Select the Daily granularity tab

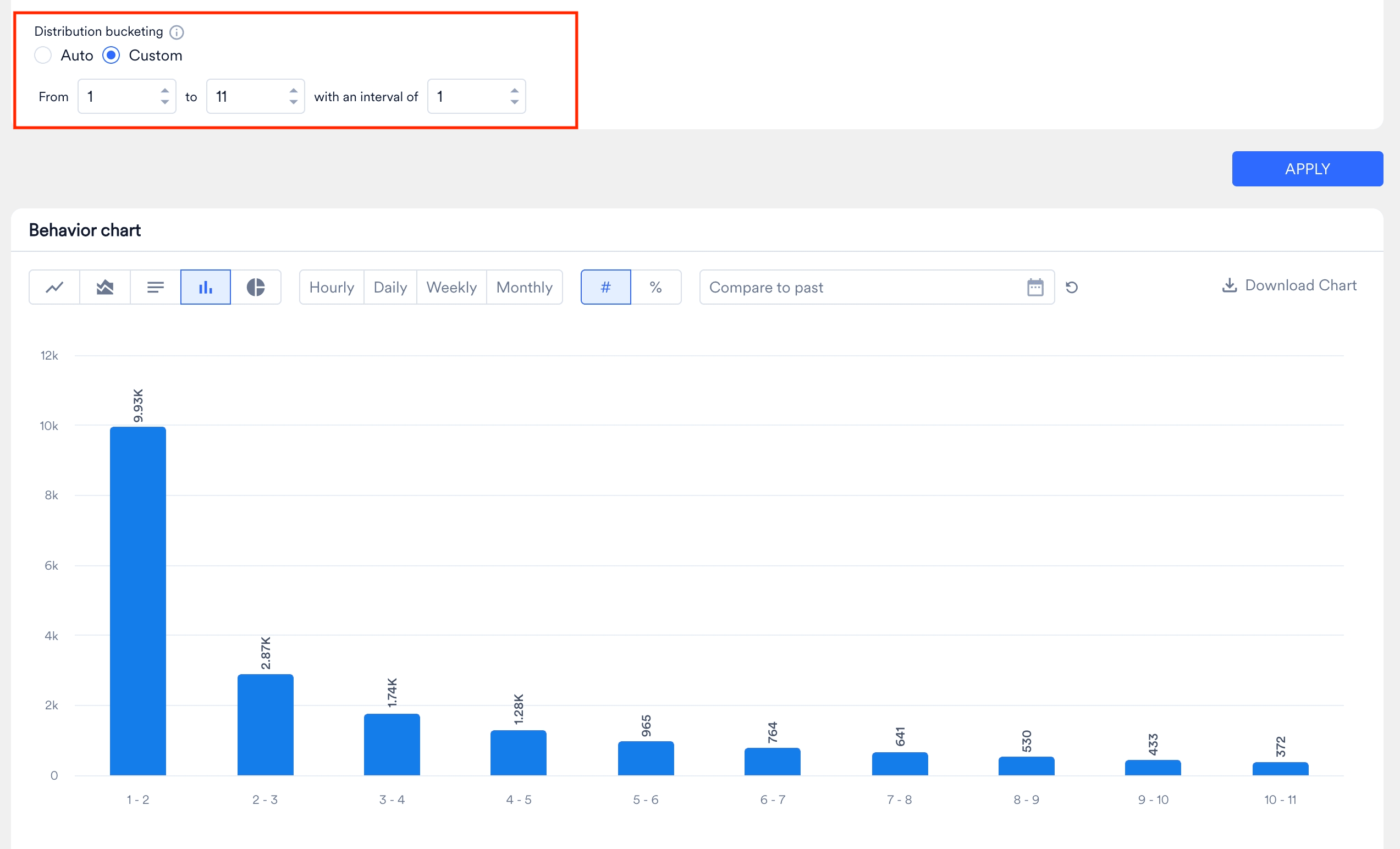point(390,287)
